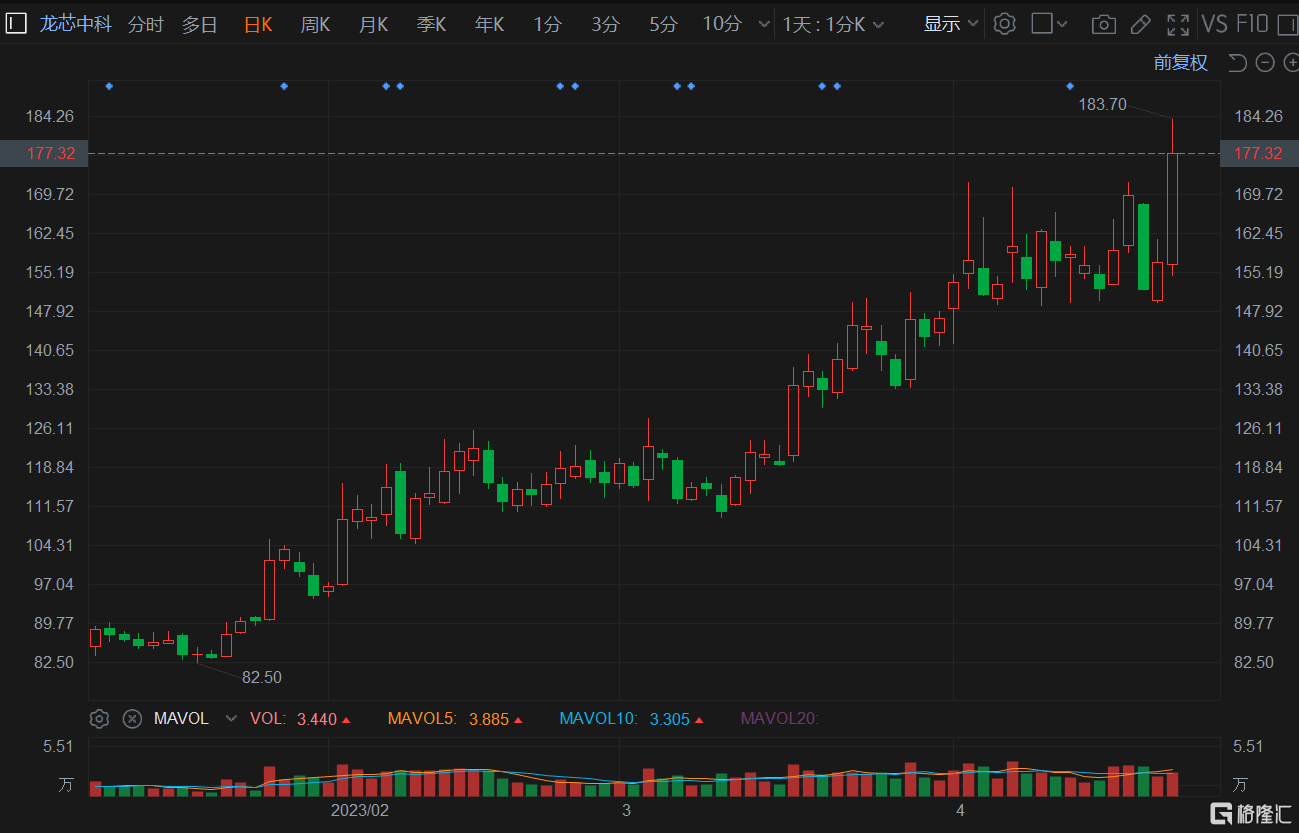The height and width of the screenshot is (833, 1299).
Task: Click the 2023/02 date axis label
Action: pos(359,810)
